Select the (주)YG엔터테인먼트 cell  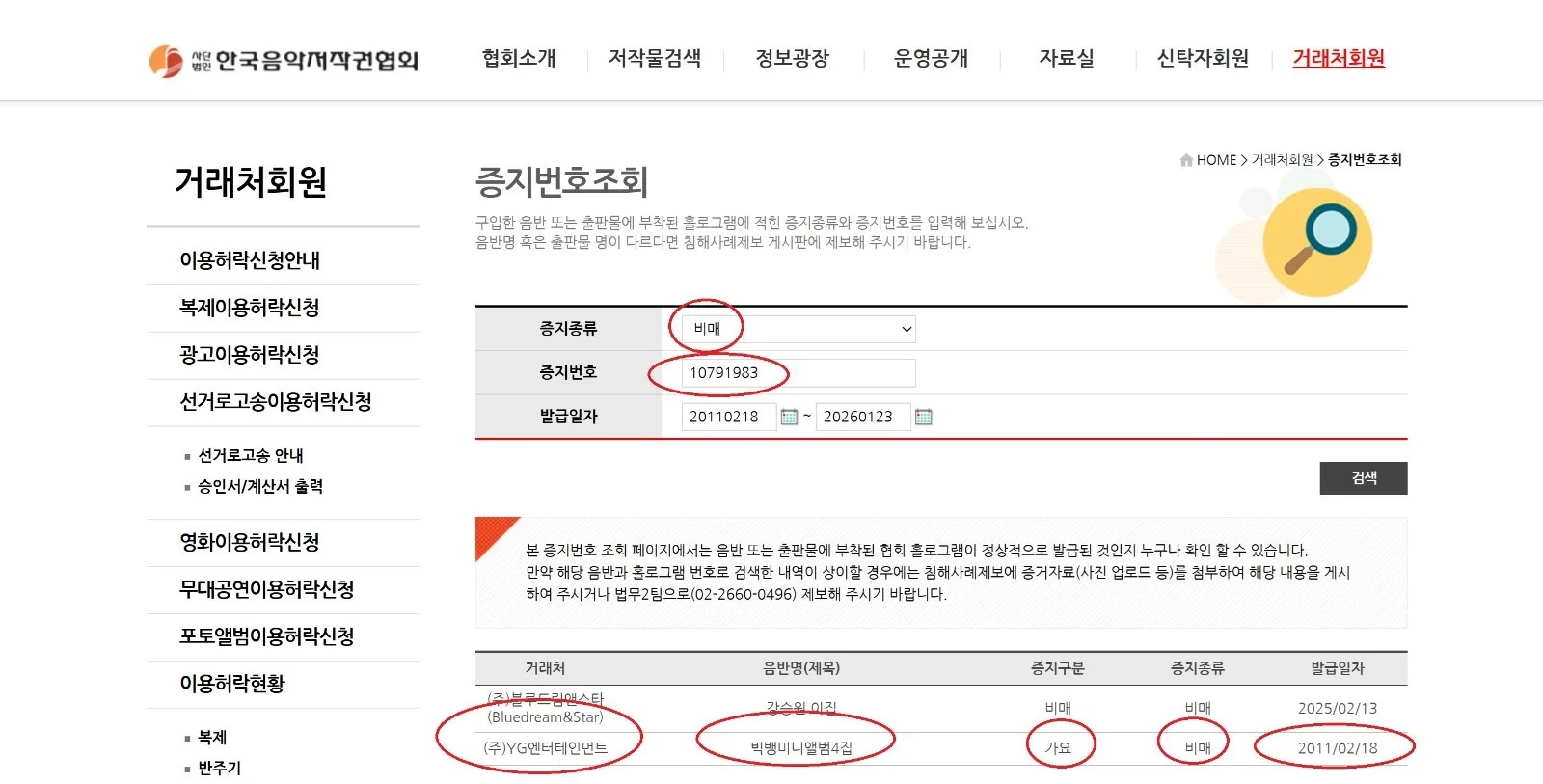[546, 748]
